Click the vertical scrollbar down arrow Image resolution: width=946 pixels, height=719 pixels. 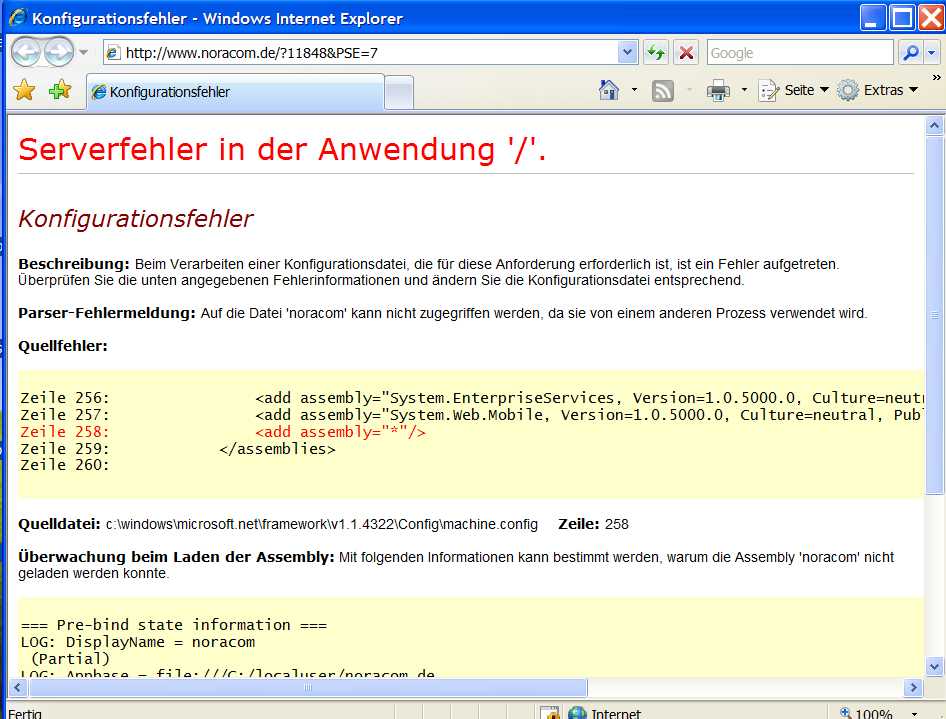(935, 666)
